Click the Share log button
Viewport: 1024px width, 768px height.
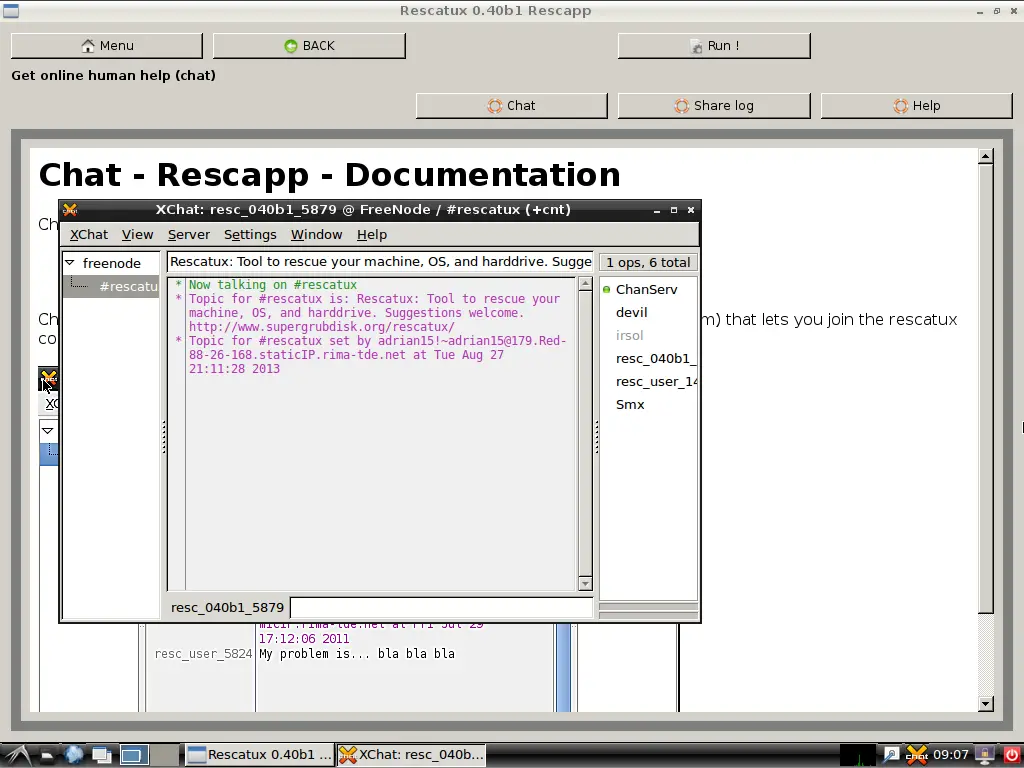tap(714, 106)
